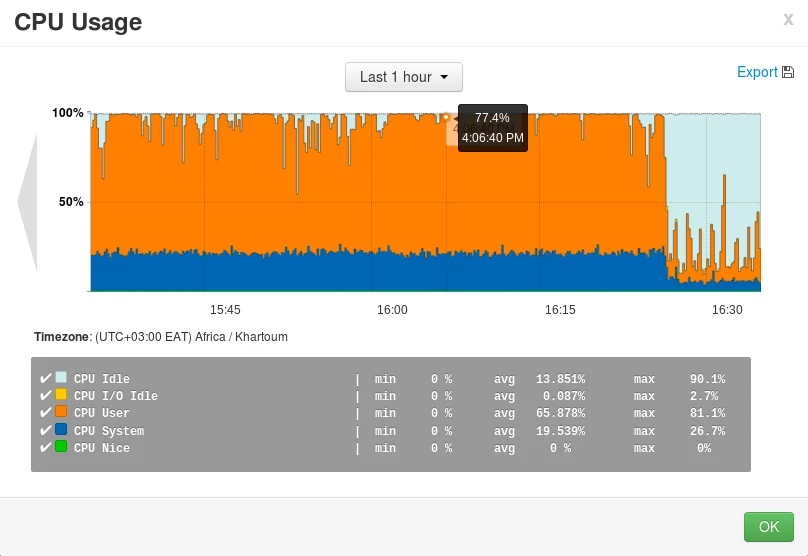
Task: Open the Last 1 hour time range dropdown
Action: pos(403,77)
